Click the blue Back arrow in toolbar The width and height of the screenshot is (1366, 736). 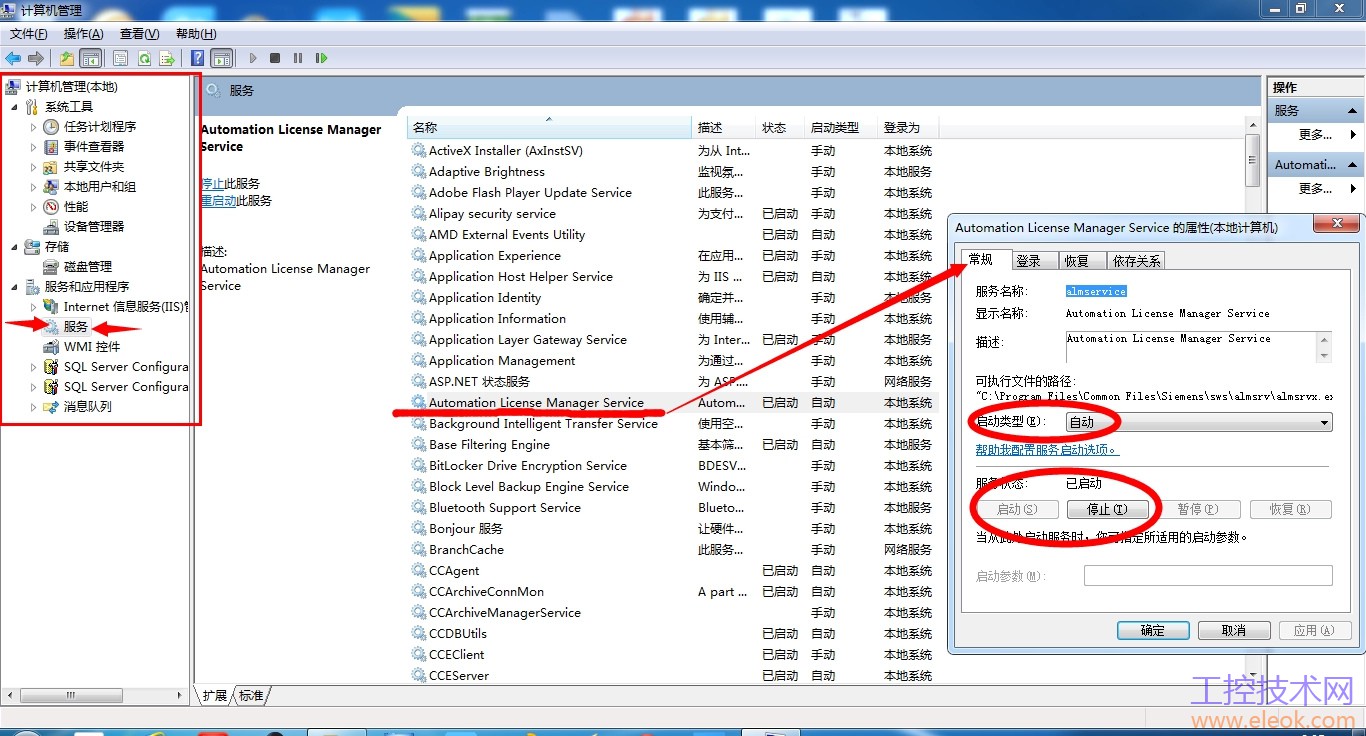[13, 58]
